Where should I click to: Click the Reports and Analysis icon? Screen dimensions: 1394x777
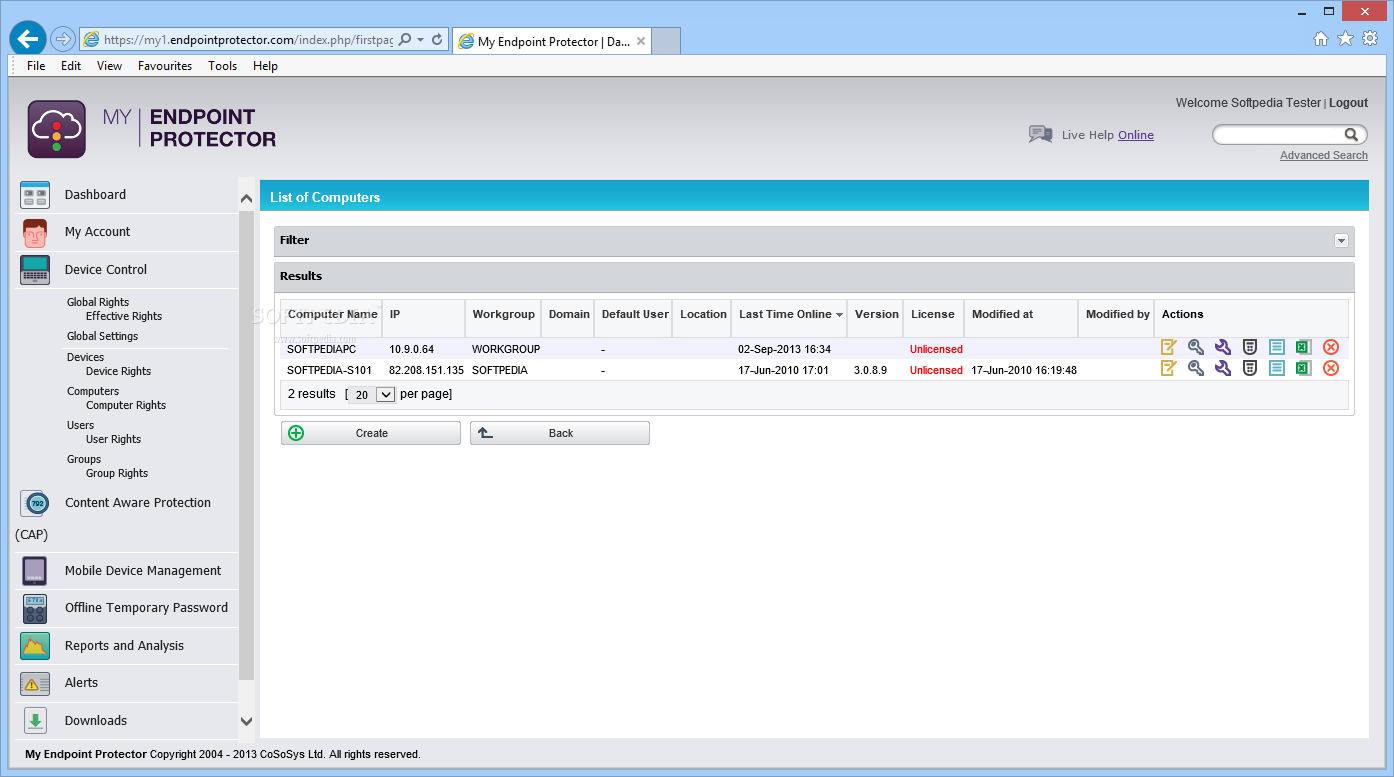(35, 646)
